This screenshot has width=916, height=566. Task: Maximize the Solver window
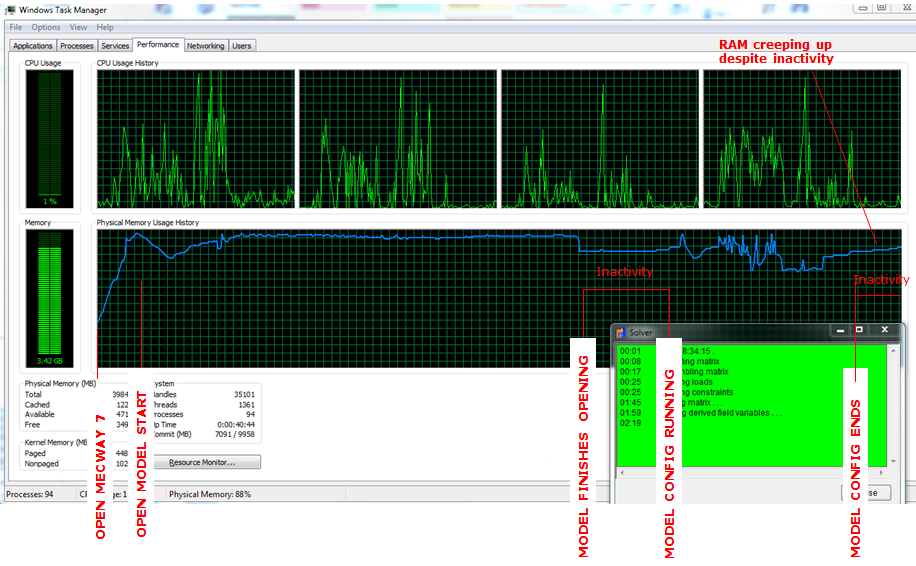tap(859, 330)
